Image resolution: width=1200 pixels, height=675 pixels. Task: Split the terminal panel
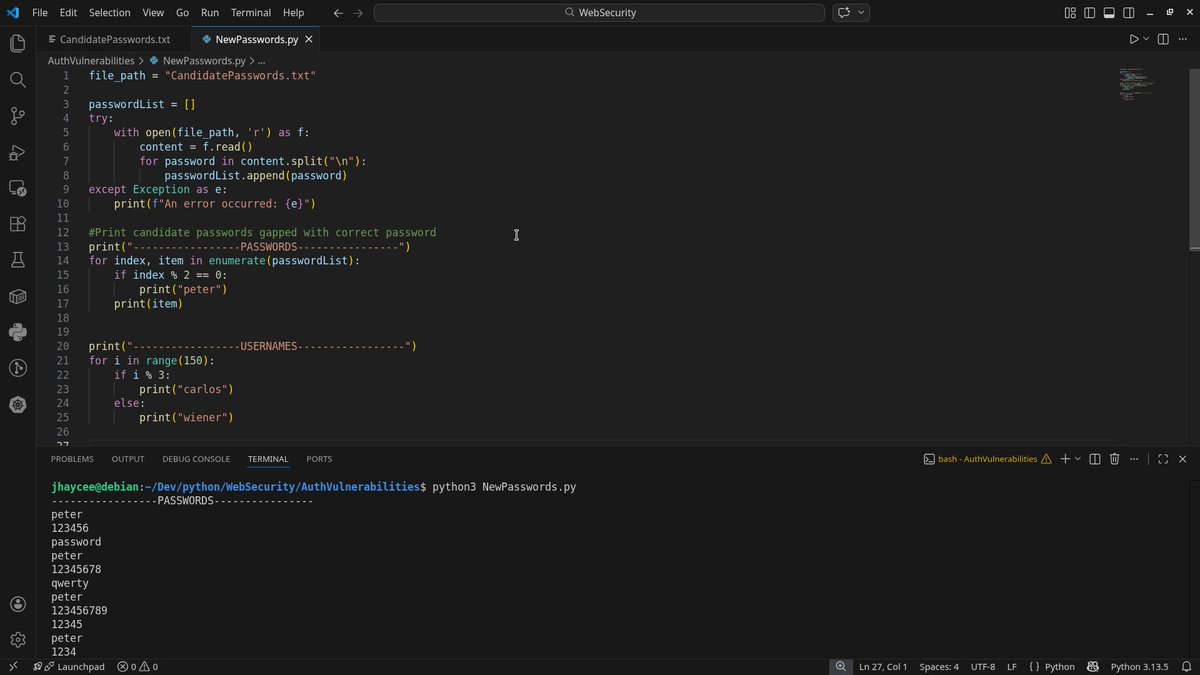[1095, 459]
